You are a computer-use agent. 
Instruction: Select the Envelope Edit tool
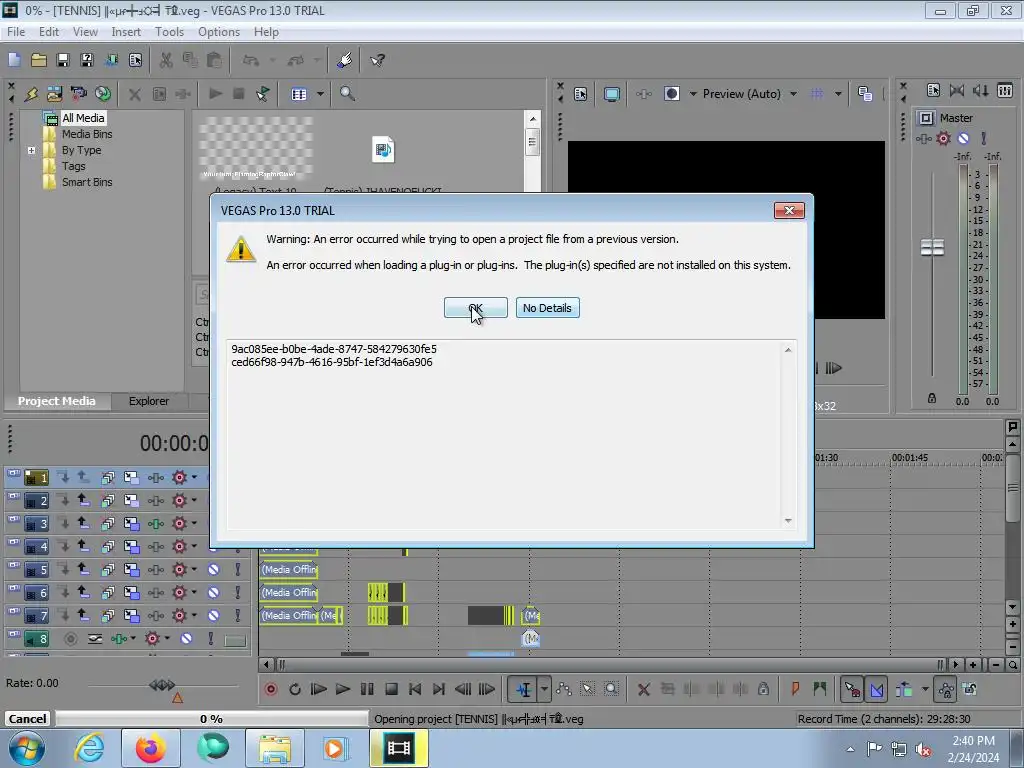tap(564, 689)
